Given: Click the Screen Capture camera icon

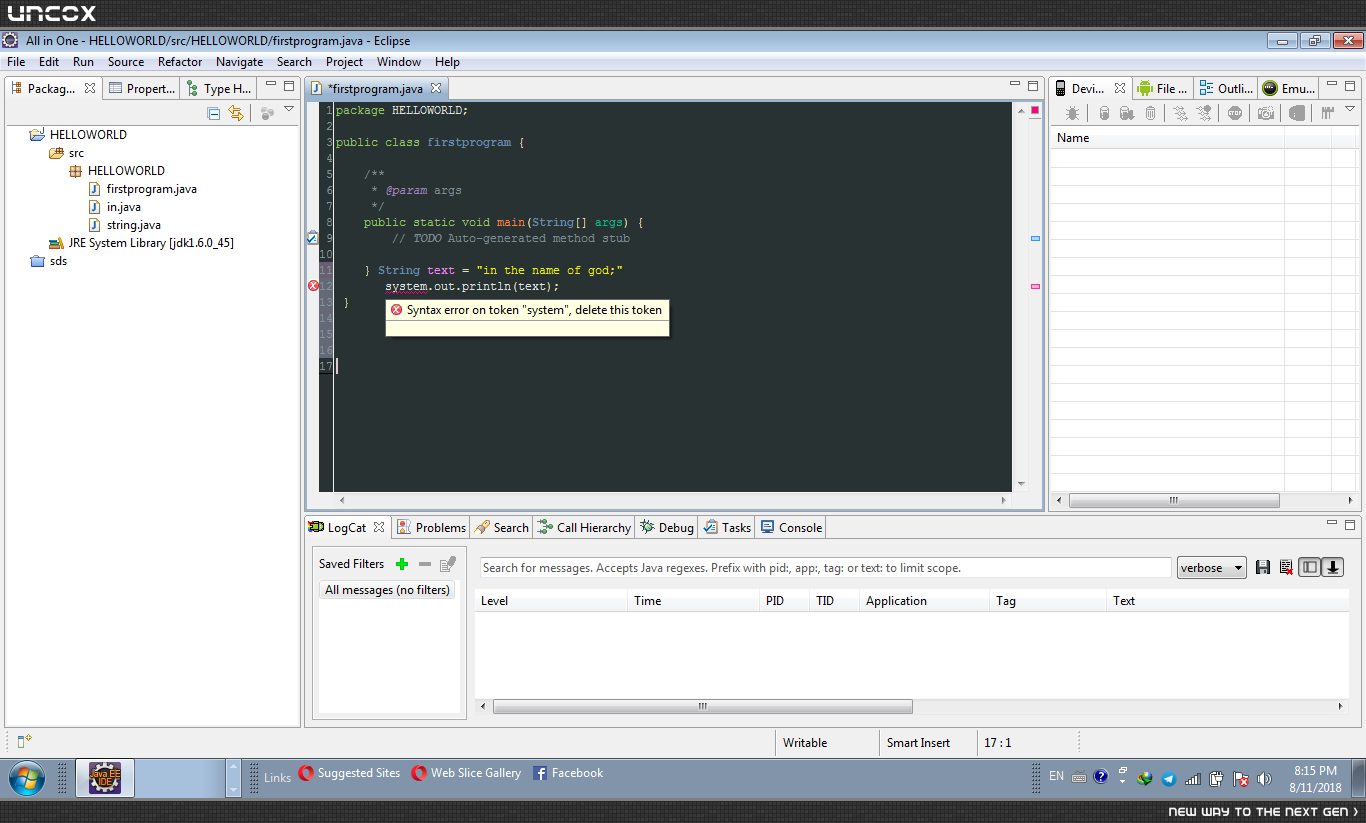Looking at the screenshot, I should [x=1266, y=113].
